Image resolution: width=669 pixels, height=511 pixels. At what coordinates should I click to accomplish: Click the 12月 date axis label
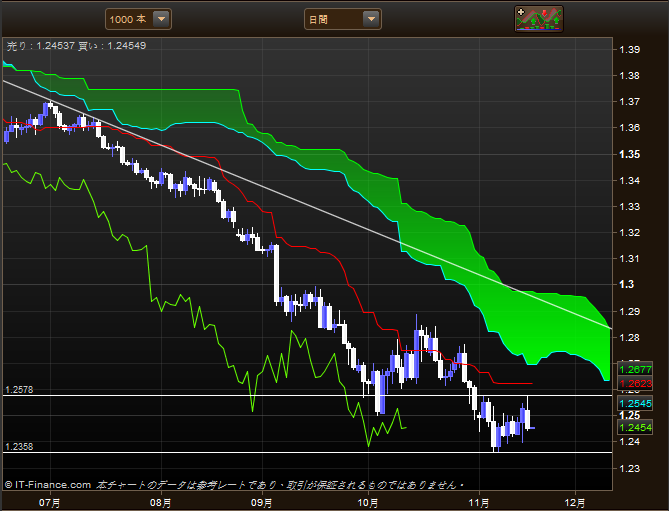pyautogui.click(x=575, y=503)
